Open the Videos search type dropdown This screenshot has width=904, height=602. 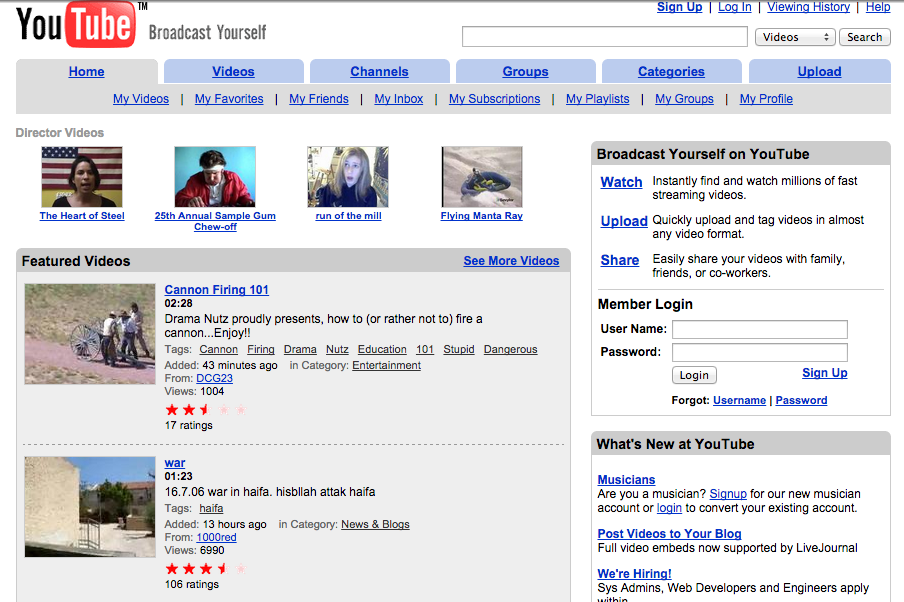795,37
